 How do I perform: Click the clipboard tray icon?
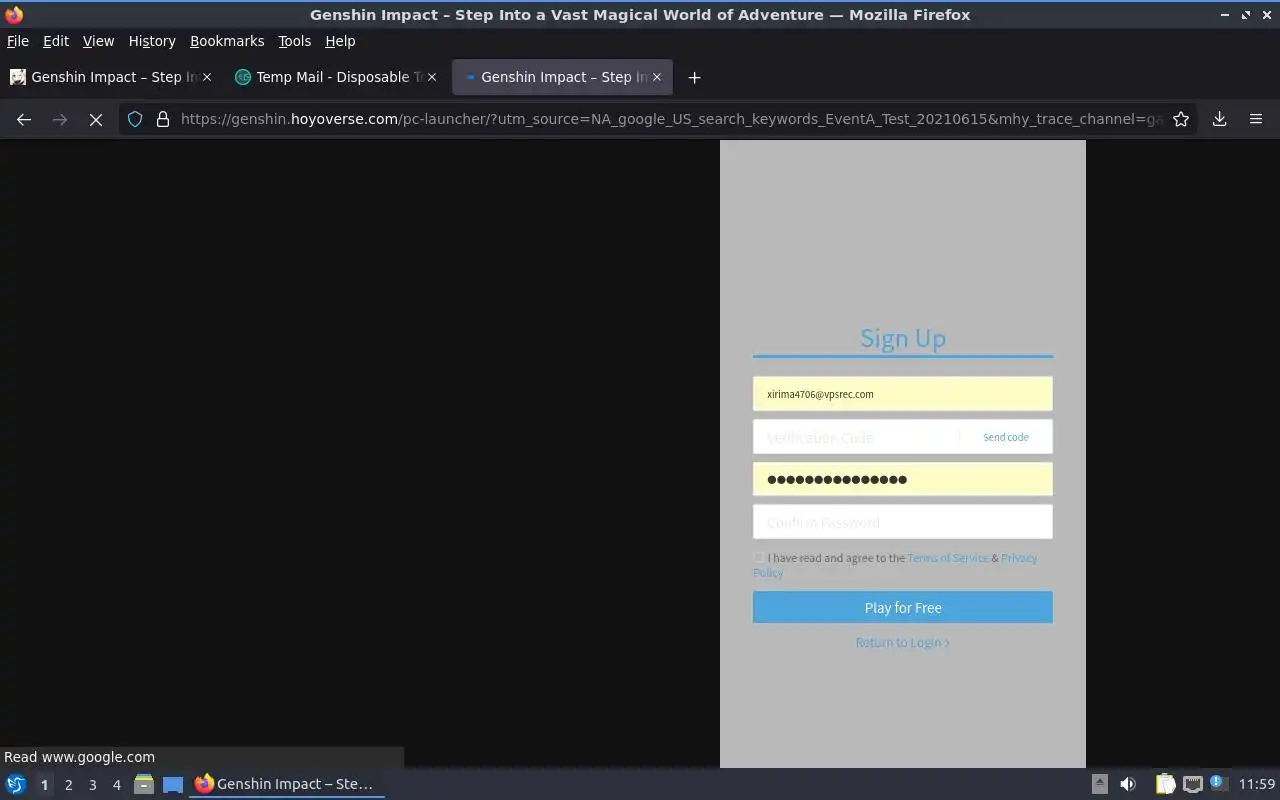tap(1165, 784)
